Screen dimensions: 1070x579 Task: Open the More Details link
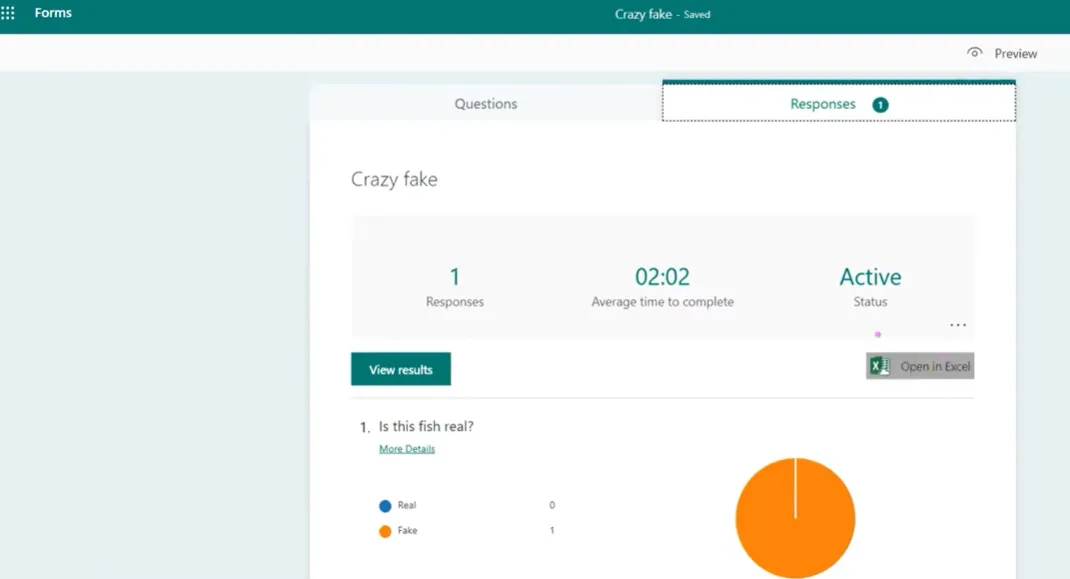(407, 449)
